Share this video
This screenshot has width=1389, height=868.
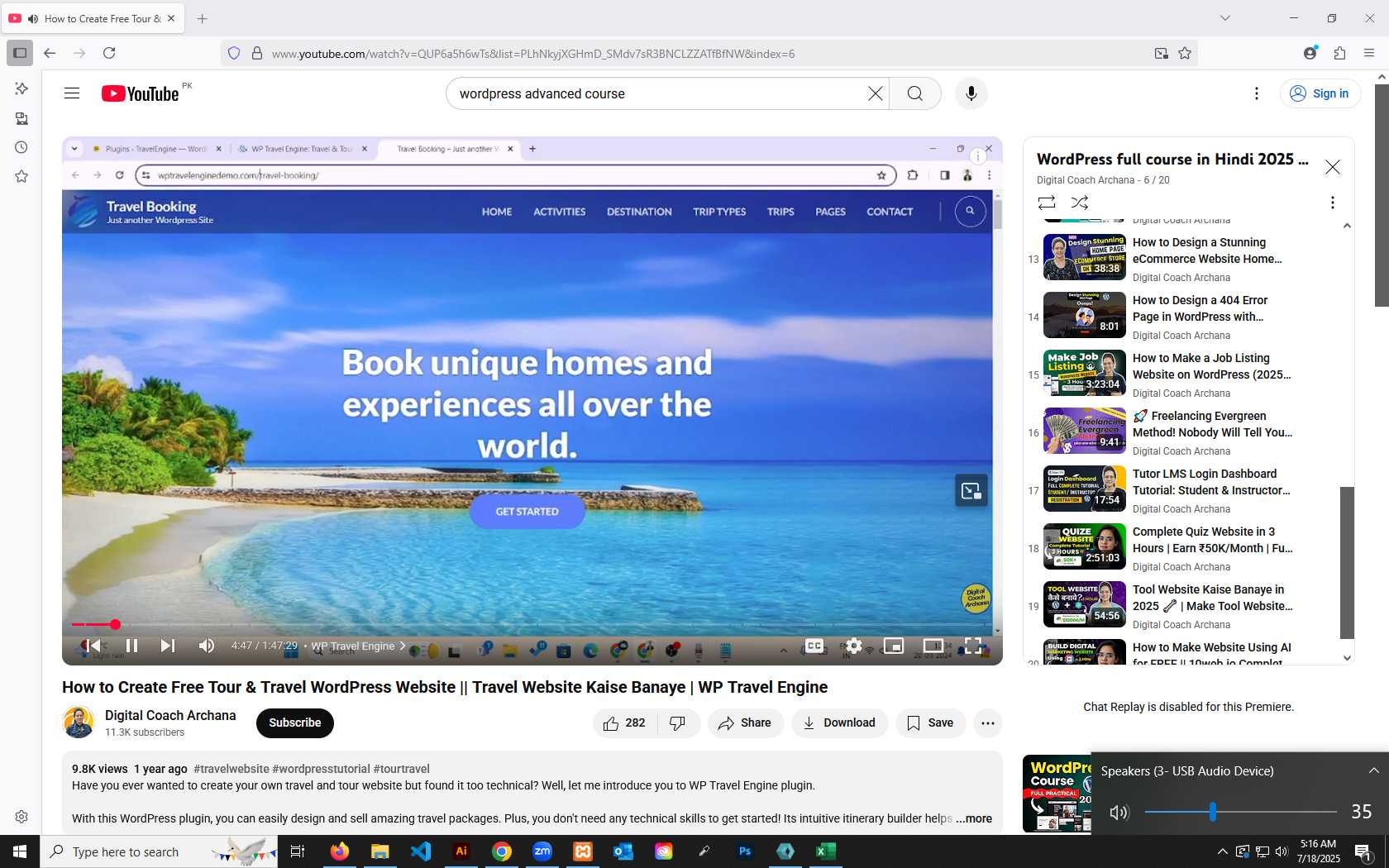745,723
